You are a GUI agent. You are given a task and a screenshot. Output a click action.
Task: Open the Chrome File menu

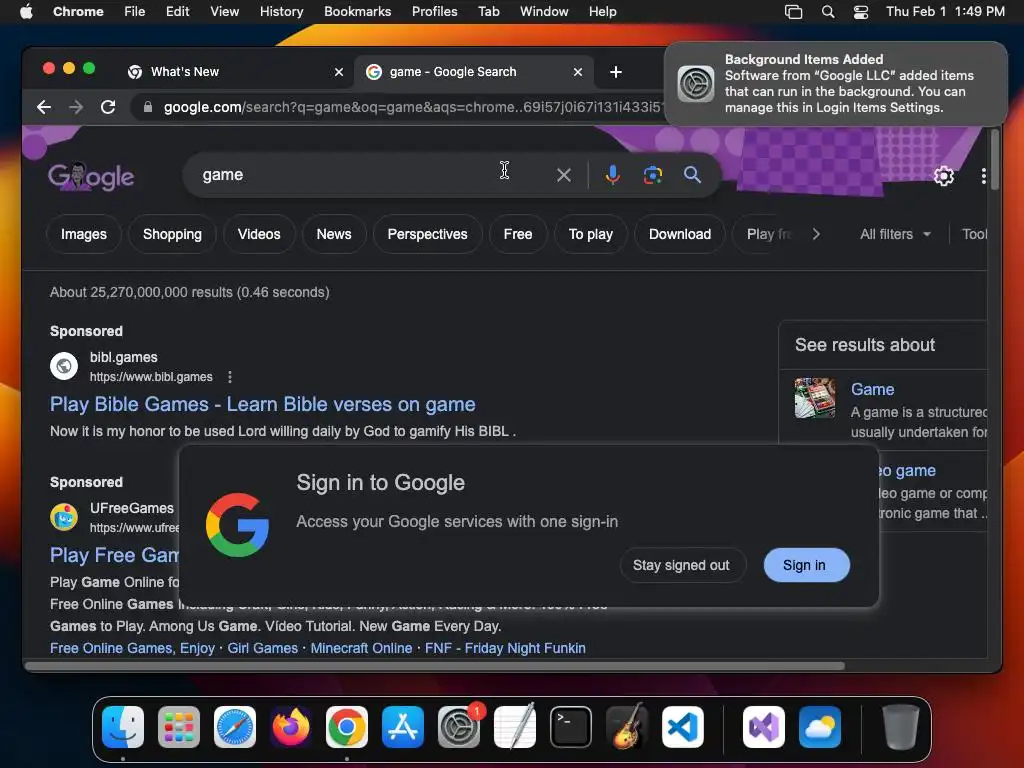(135, 12)
